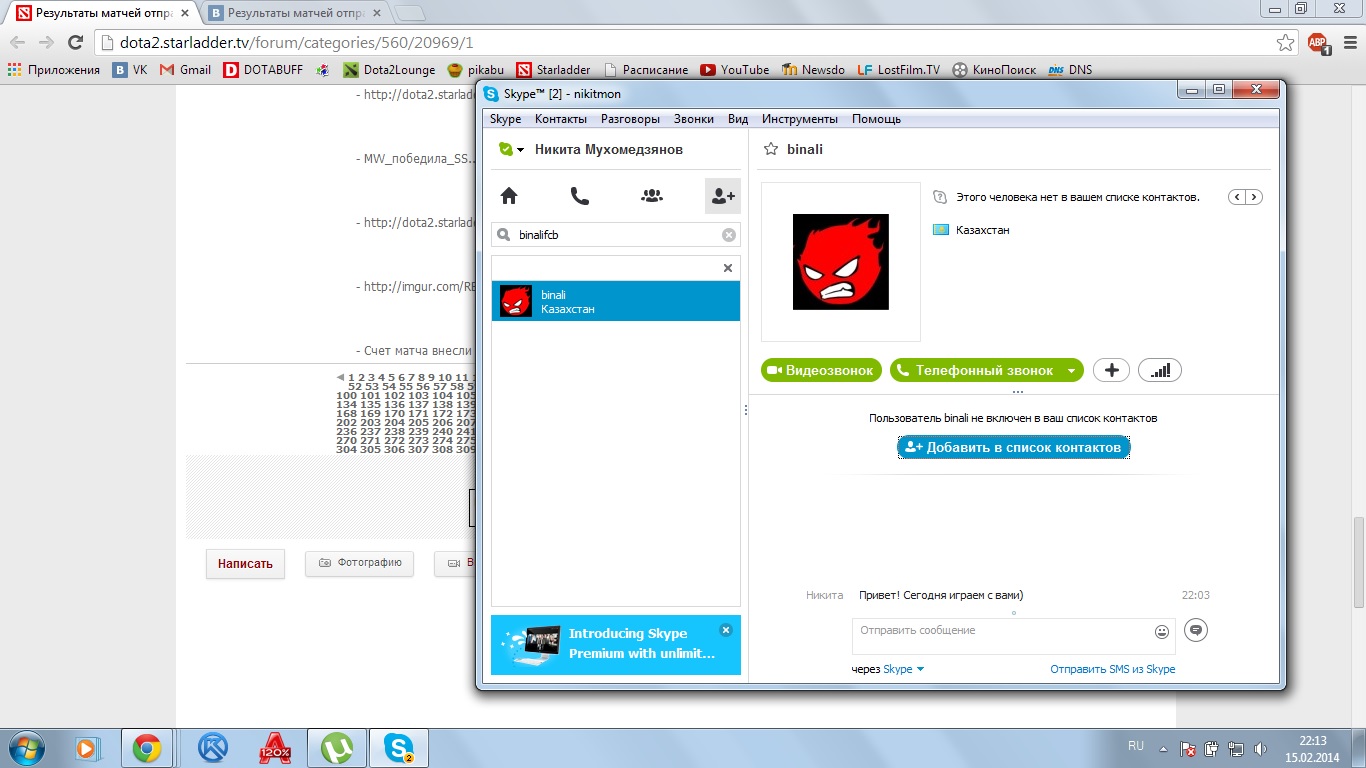Viewport: 1366px width, 768px height.
Task: Click Отправить SMS из Skype link
Action: tap(1113, 669)
